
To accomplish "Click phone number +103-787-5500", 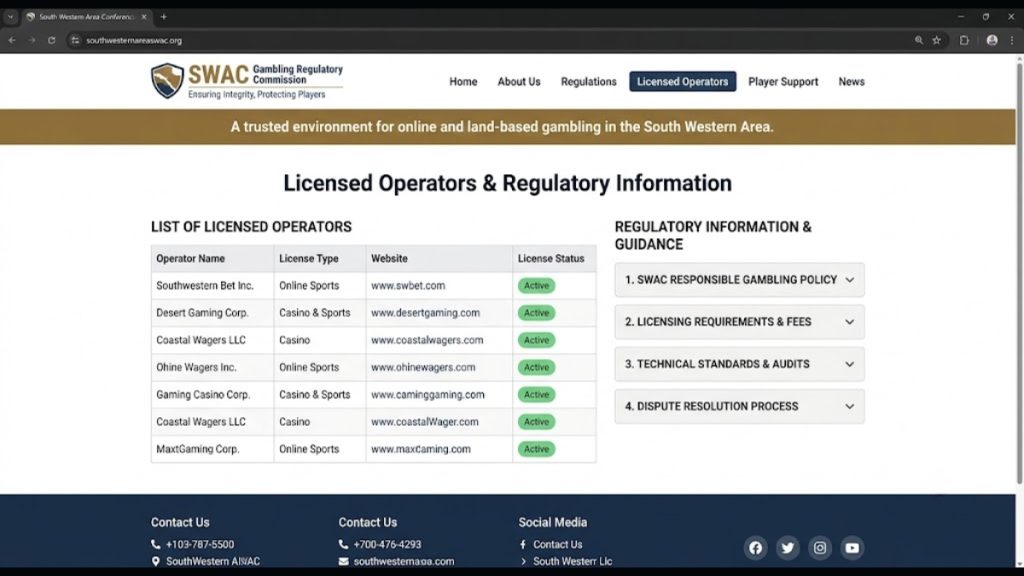I will pyautogui.click(x=200, y=544).
